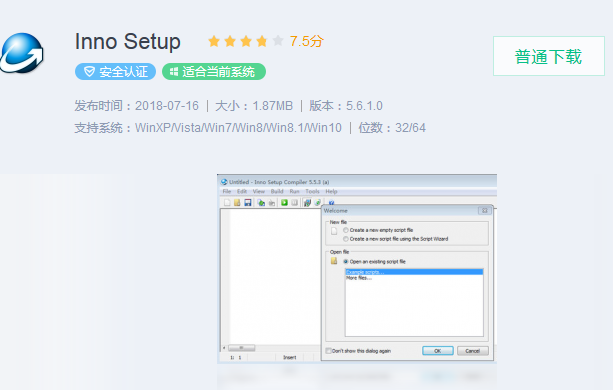613x390 pixels.
Task: Click the 版本：5.6.1.0 text
Action: [346, 106]
